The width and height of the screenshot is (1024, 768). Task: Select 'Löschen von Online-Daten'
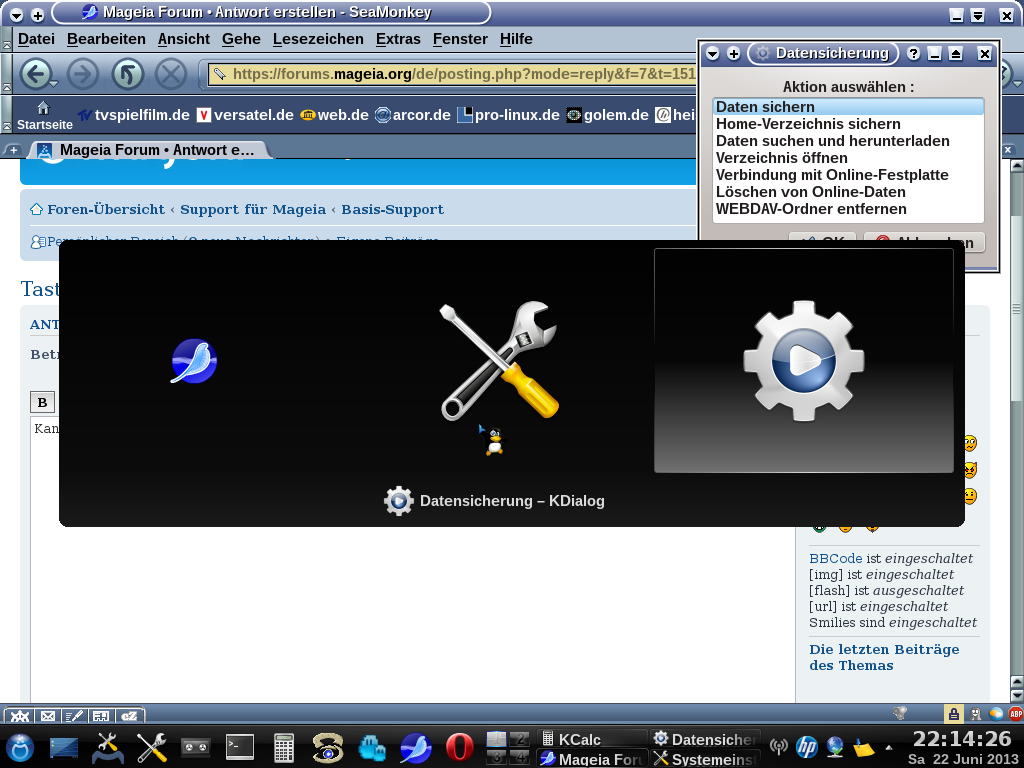pos(848,192)
